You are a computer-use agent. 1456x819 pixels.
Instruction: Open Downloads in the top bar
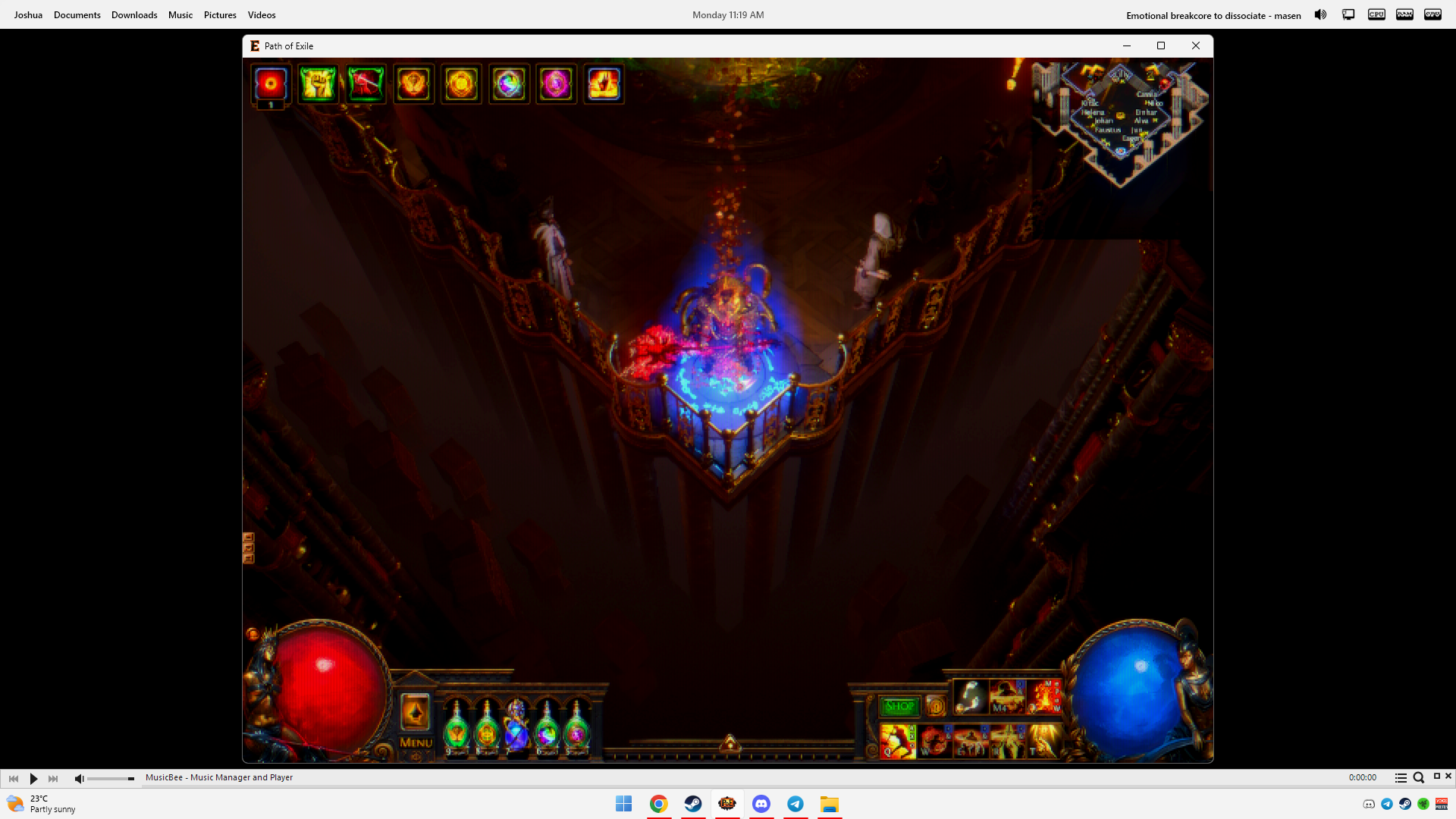134,15
